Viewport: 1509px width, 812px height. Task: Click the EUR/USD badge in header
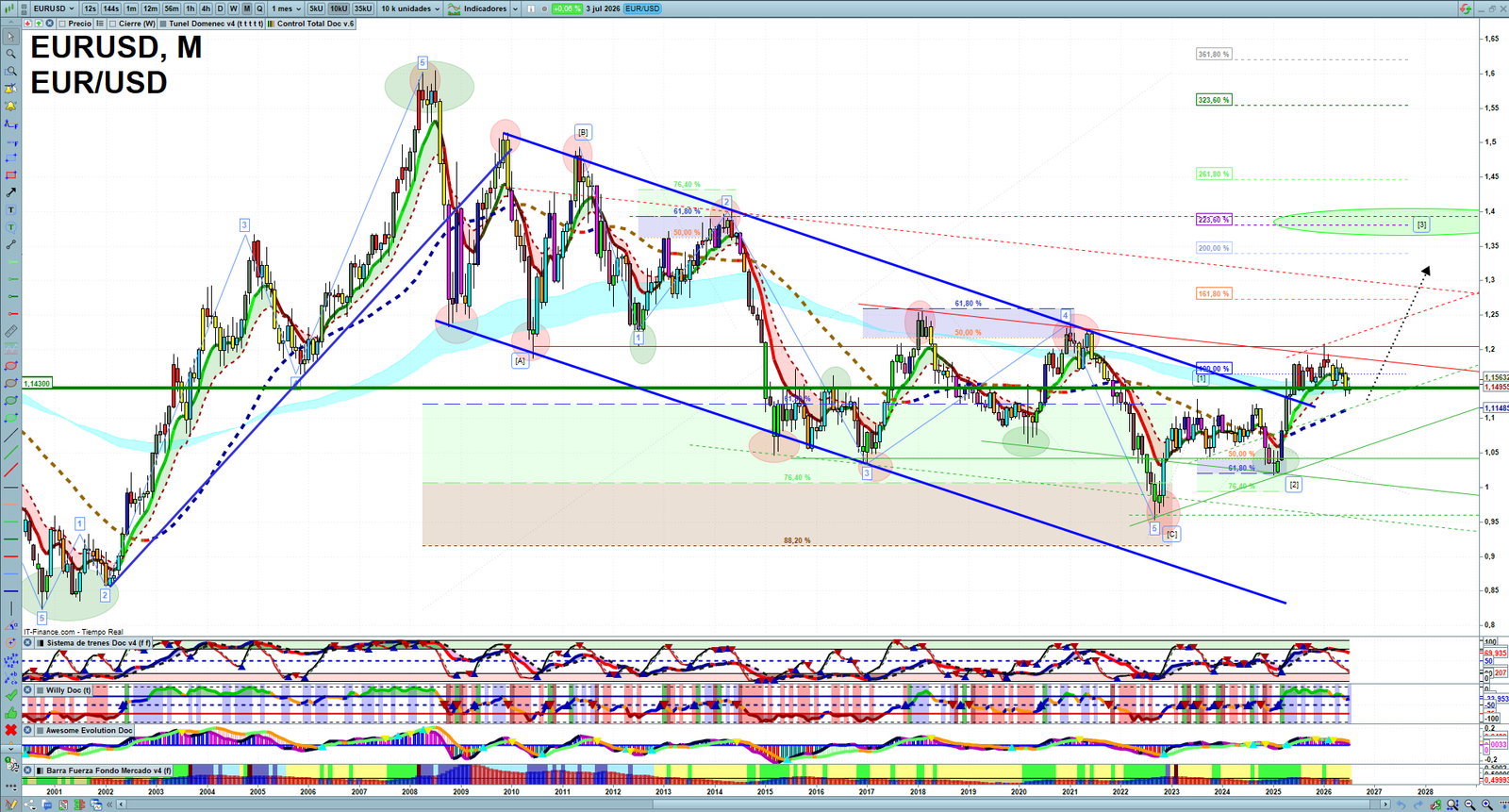click(642, 8)
